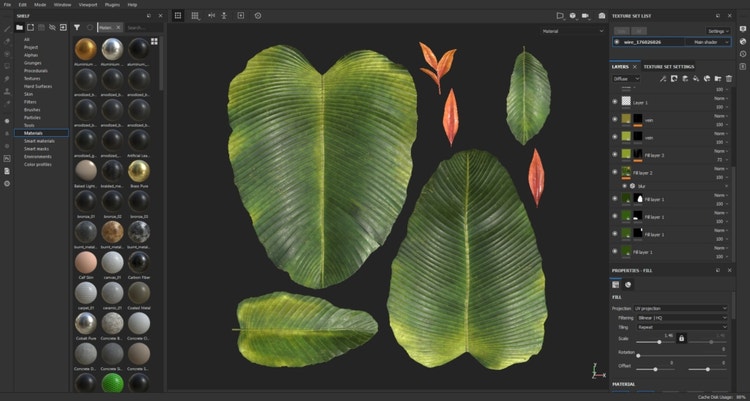Click the add folder icon in Layers

point(718,78)
